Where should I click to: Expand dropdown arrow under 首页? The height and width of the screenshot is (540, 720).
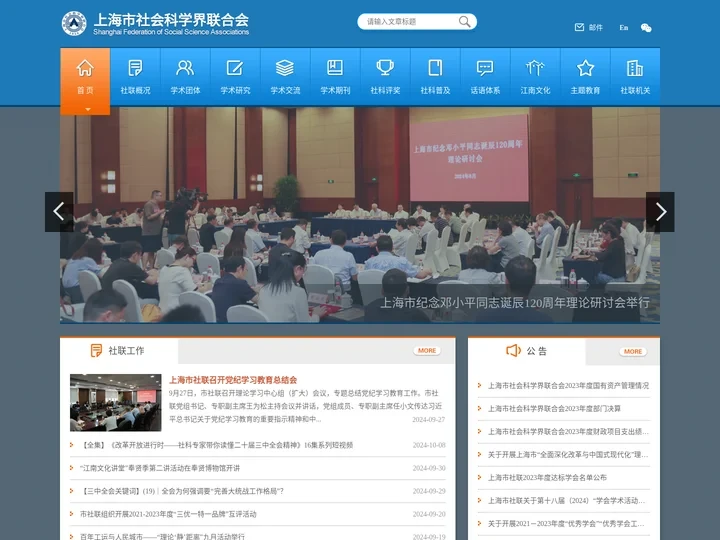point(88,109)
